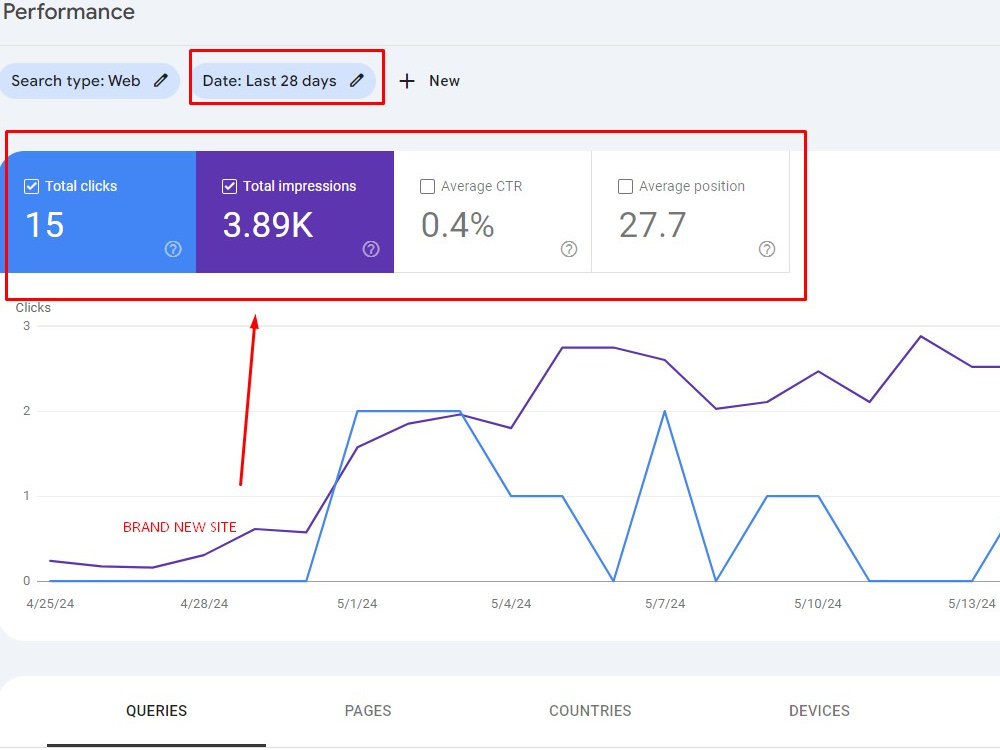Click the 5/10/24 date axis label
This screenshot has height=750, width=1000.
point(818,603)
